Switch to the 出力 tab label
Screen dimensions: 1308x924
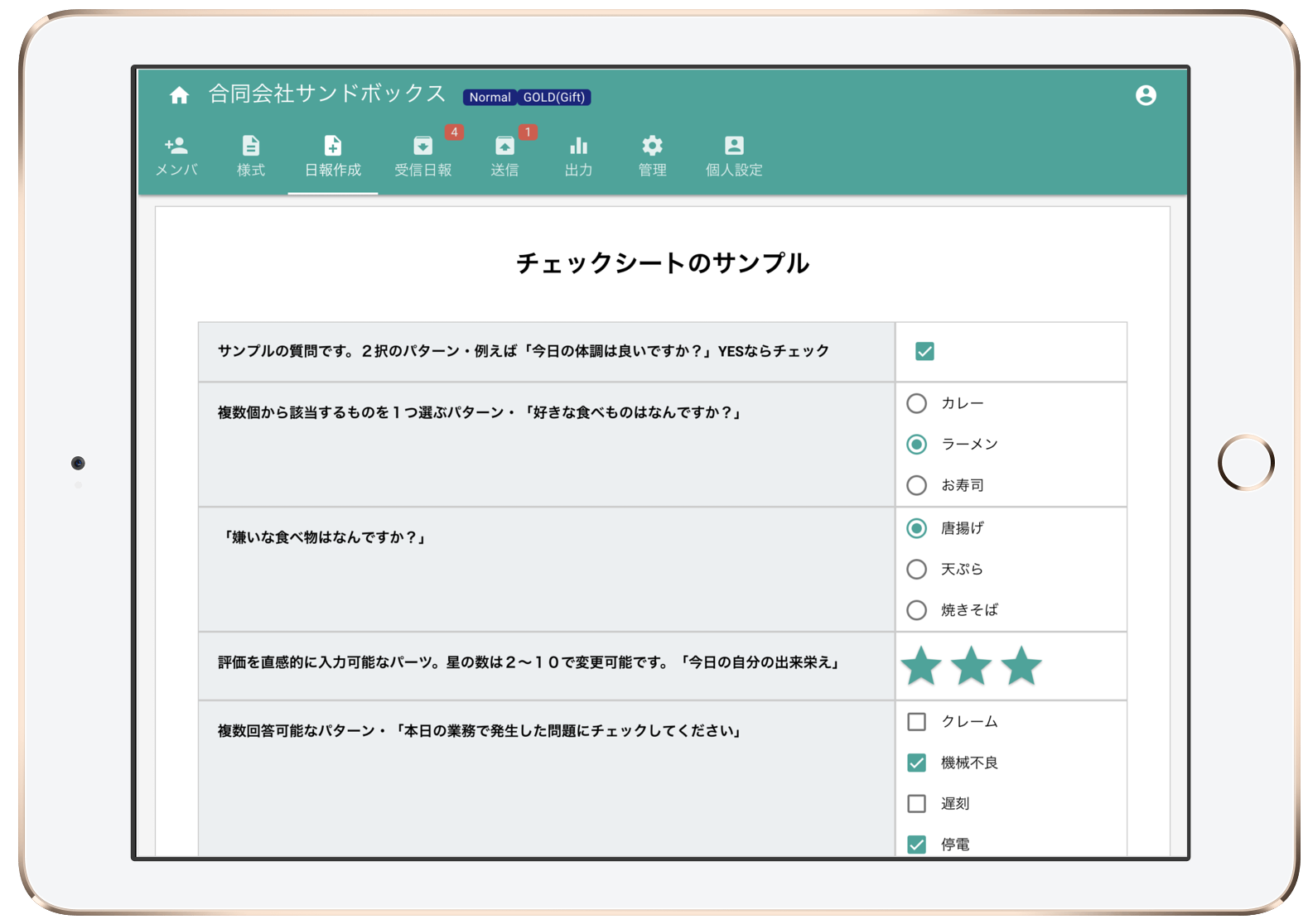coord(578,170)
